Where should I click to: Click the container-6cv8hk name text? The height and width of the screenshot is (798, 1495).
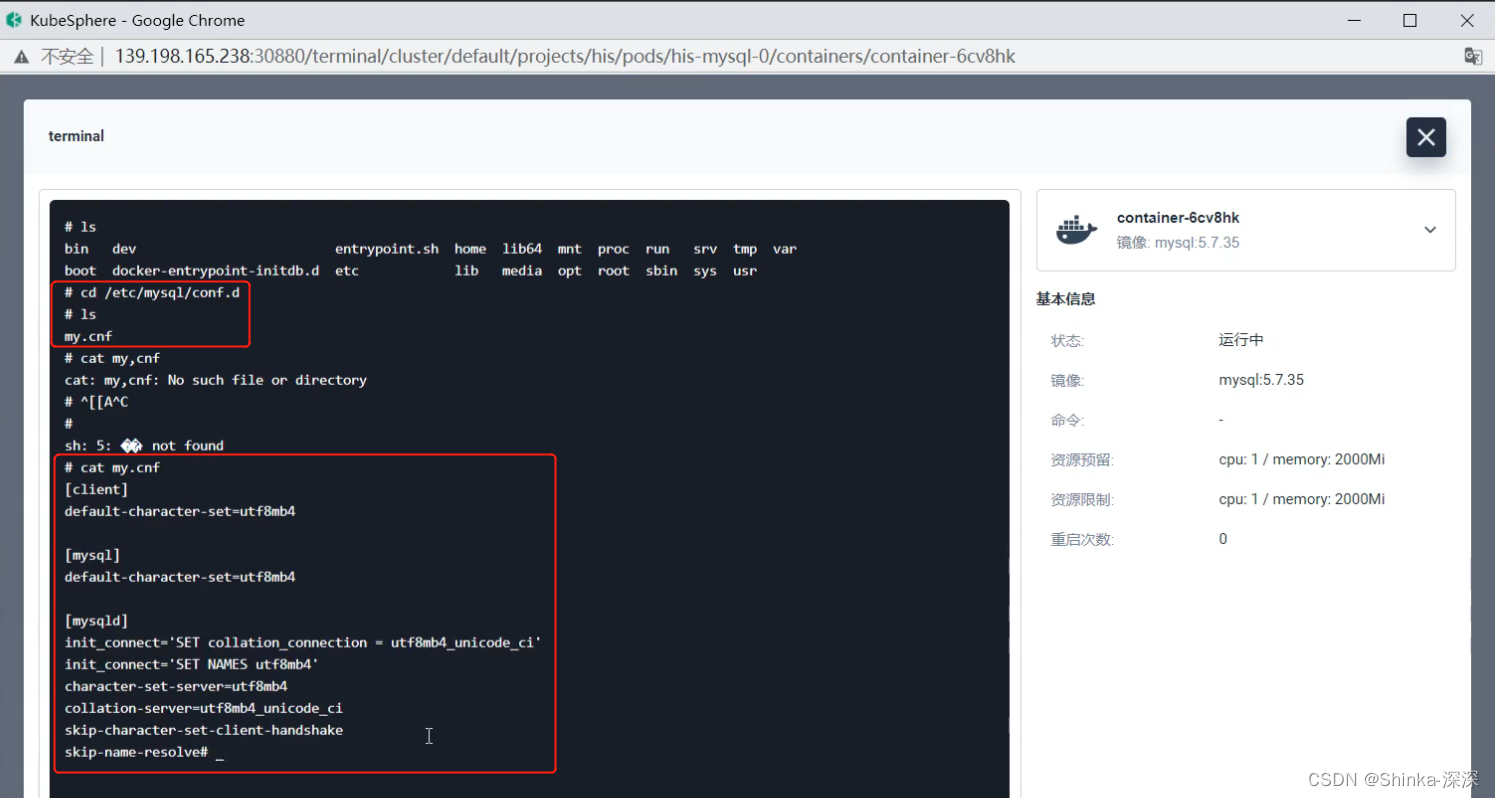click(x=1178, y=218)
